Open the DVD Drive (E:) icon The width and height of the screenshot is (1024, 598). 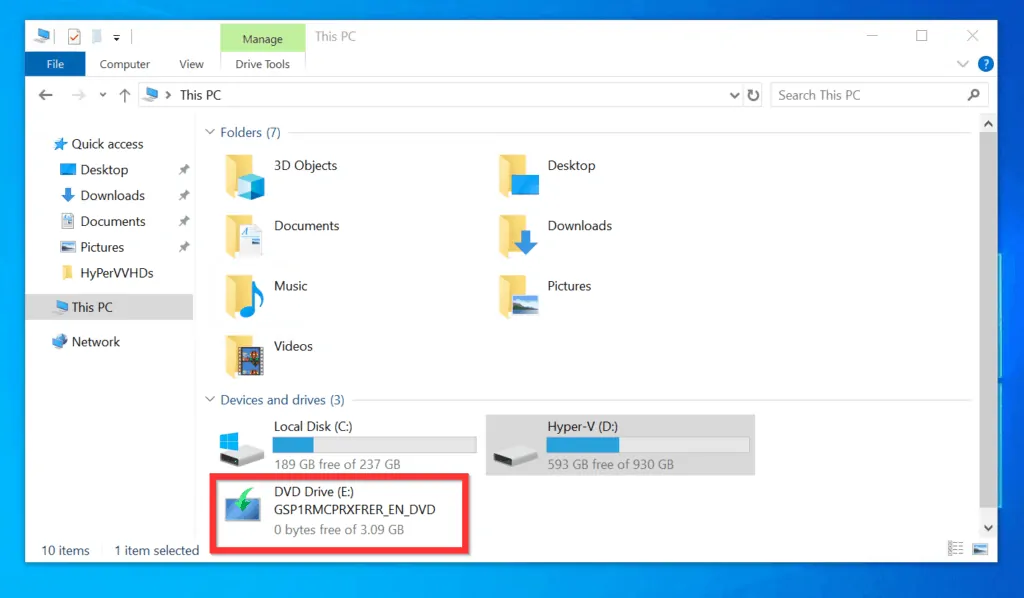[x=242, y=506]
